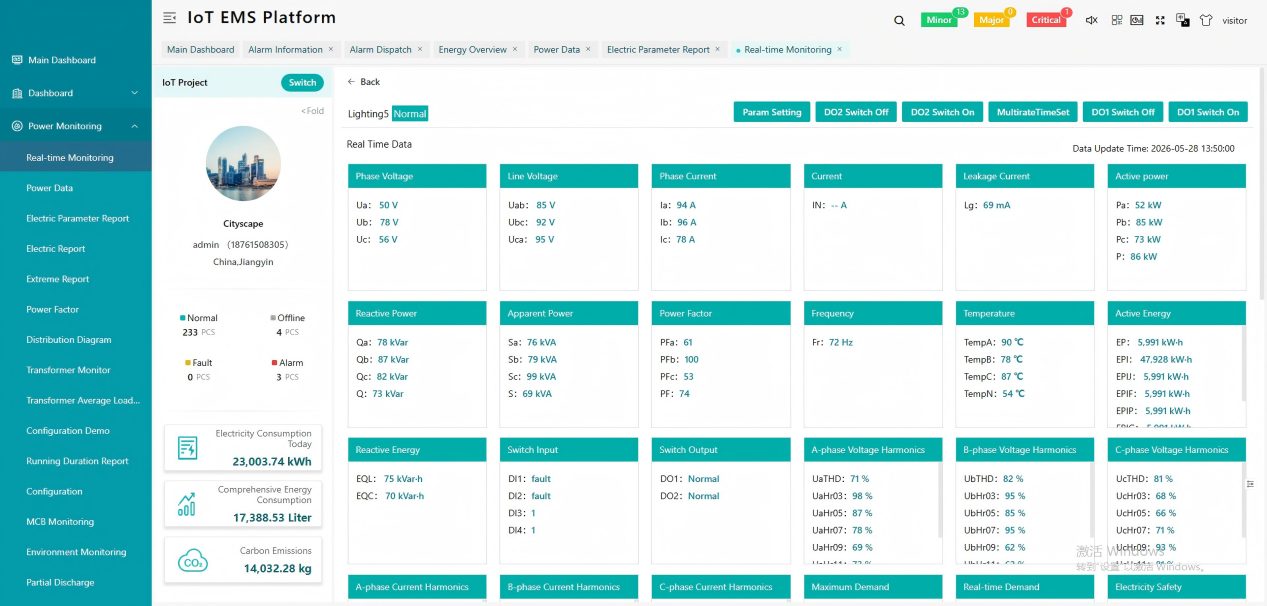Open Minor alarms badge
Viewport: 1267px width, 606px height.
click(939, 20)
